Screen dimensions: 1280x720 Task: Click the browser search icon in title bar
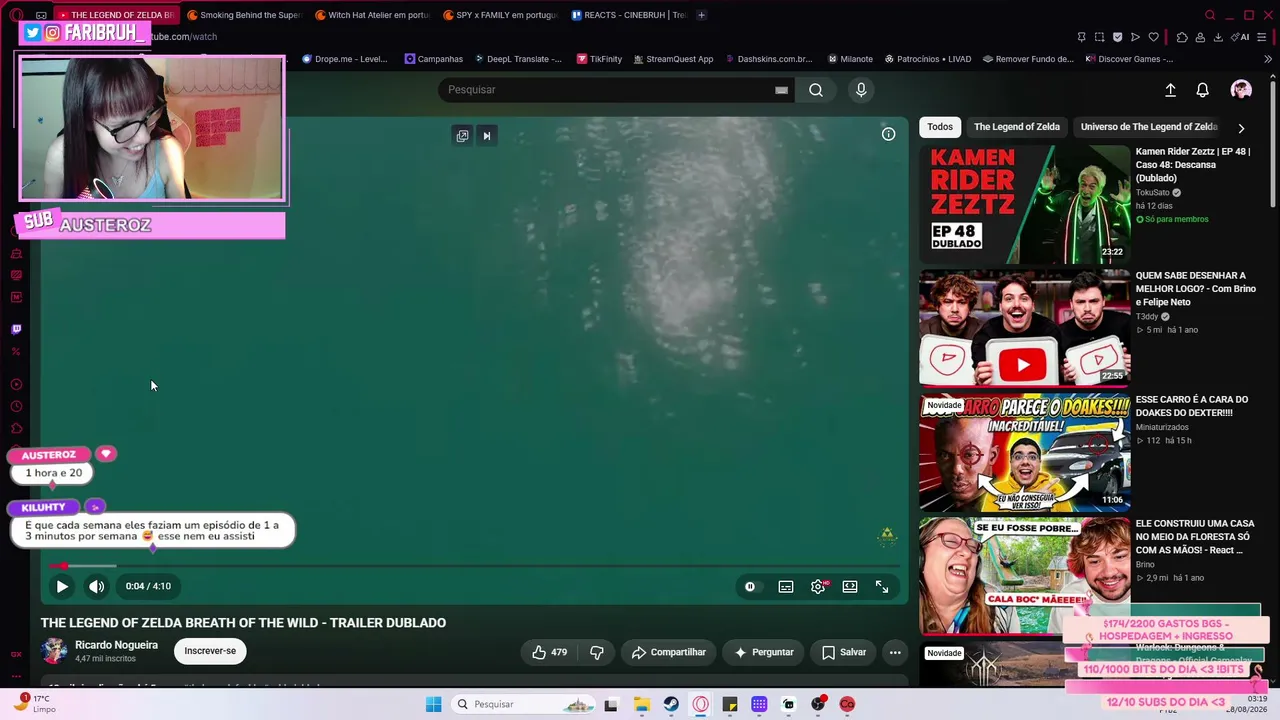(x=1210, y=15)
